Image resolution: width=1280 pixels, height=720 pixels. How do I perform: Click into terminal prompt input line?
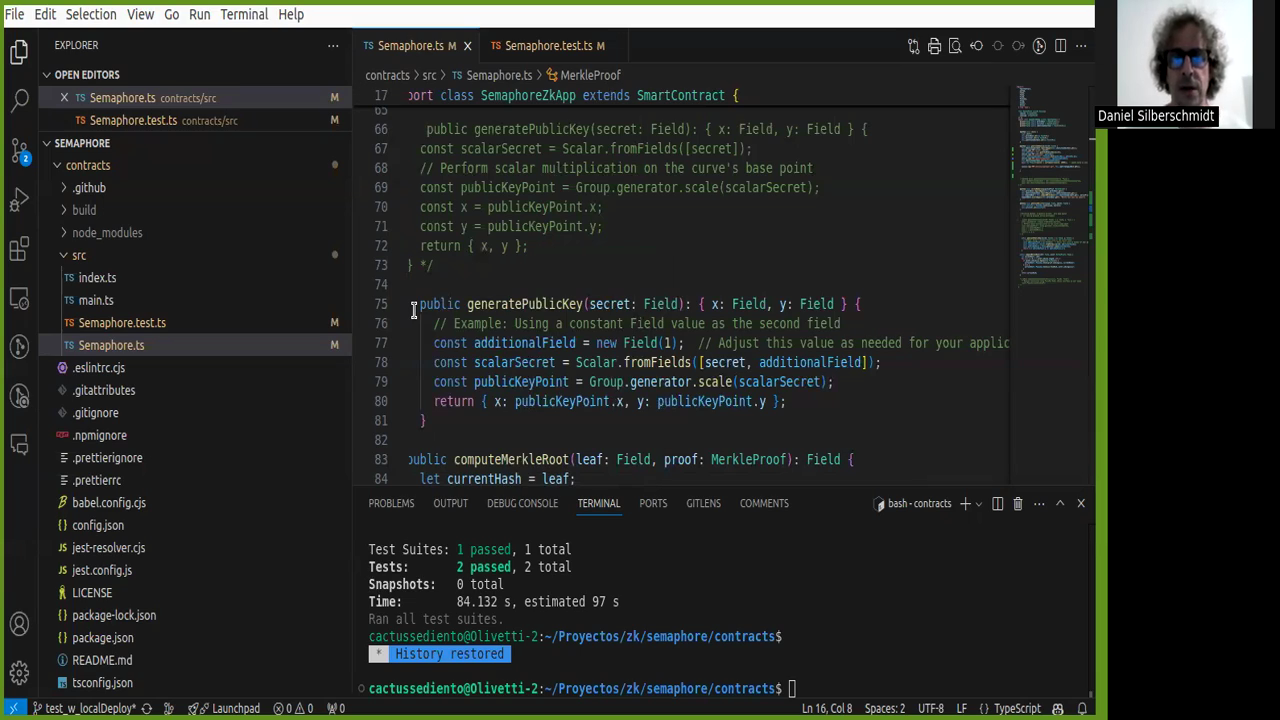coord(793,689)
